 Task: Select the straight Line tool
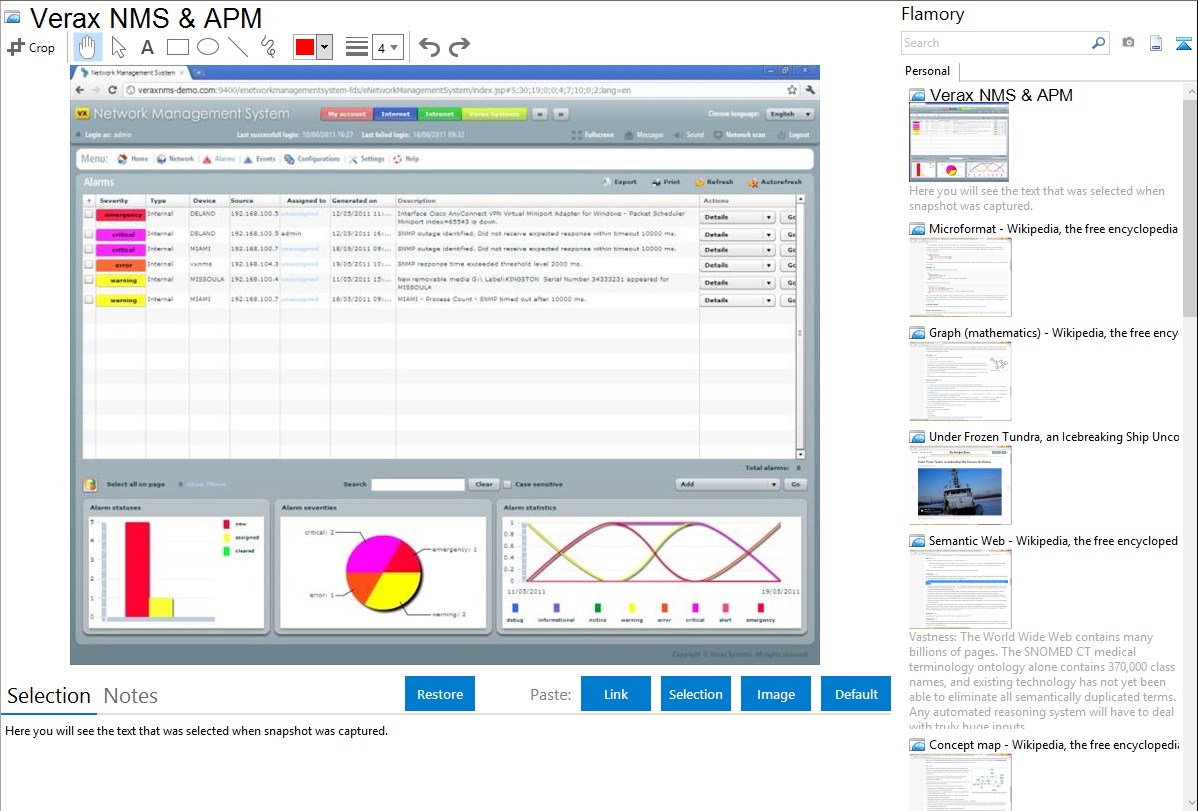[x=236, y=46]
